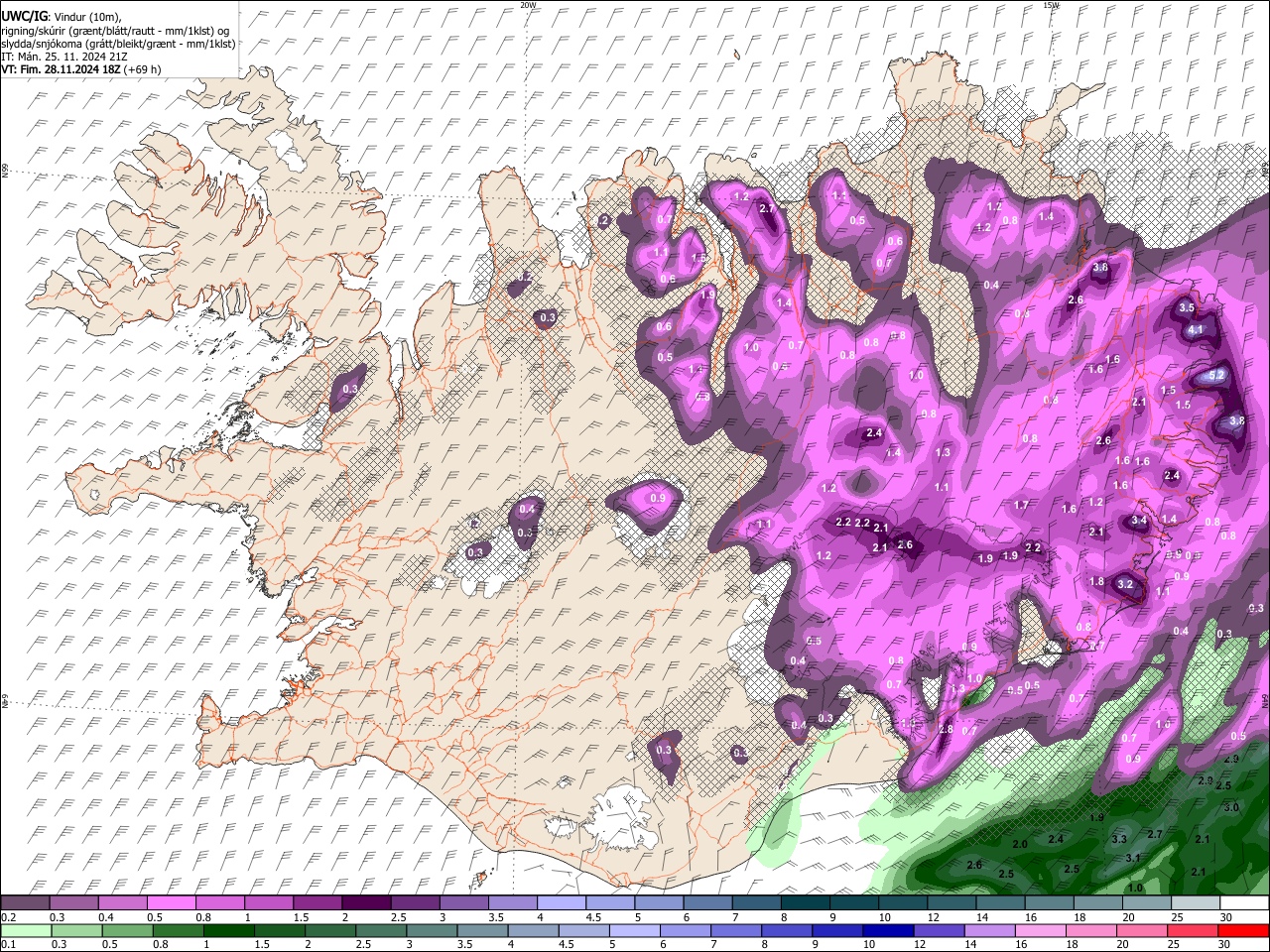Click the snow legend swatch between 25 and 30
This screenshot has width=1270, height=952.
coord(1197,903)
